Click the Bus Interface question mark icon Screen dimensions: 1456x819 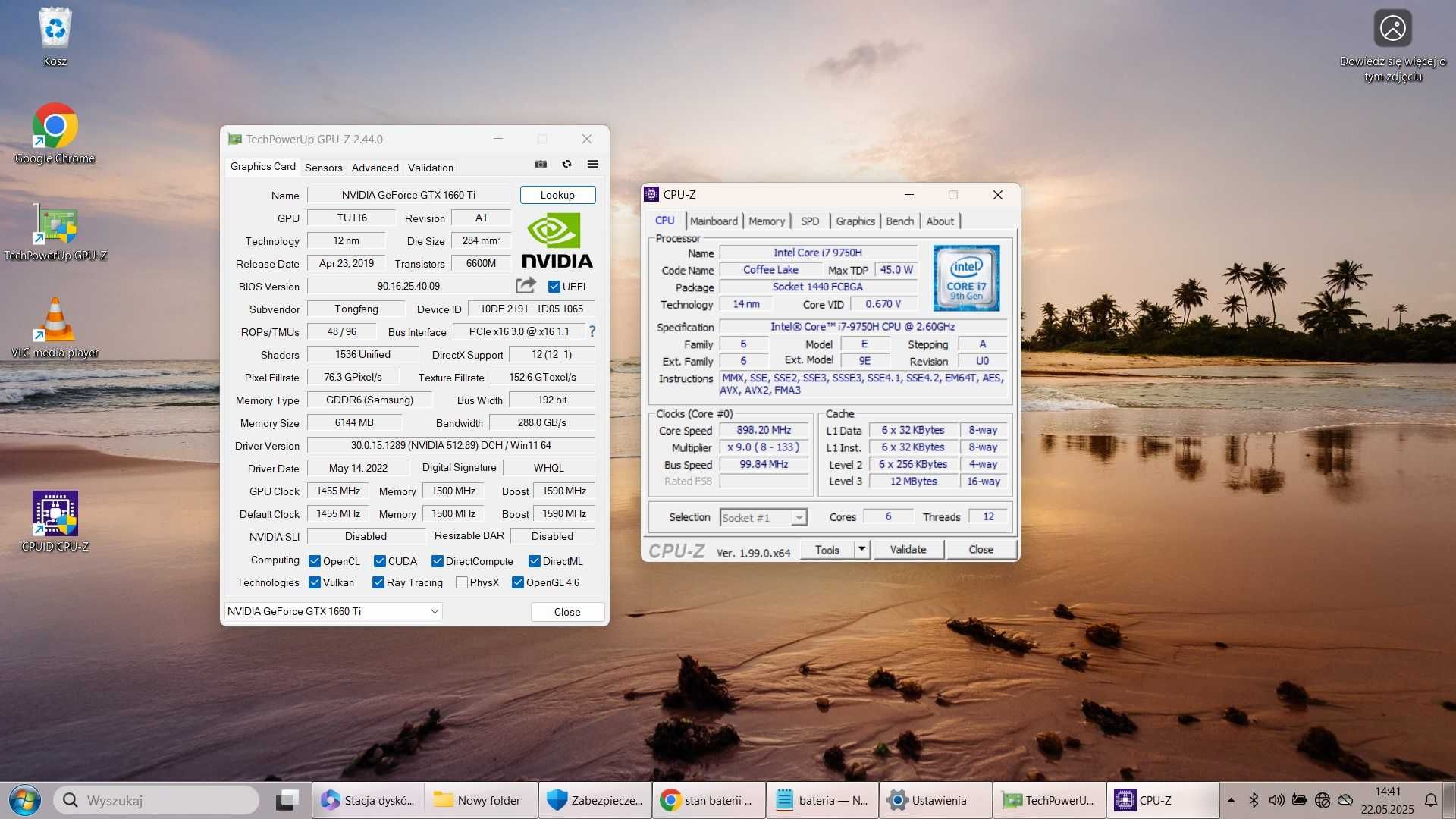(x=592, y=331)
